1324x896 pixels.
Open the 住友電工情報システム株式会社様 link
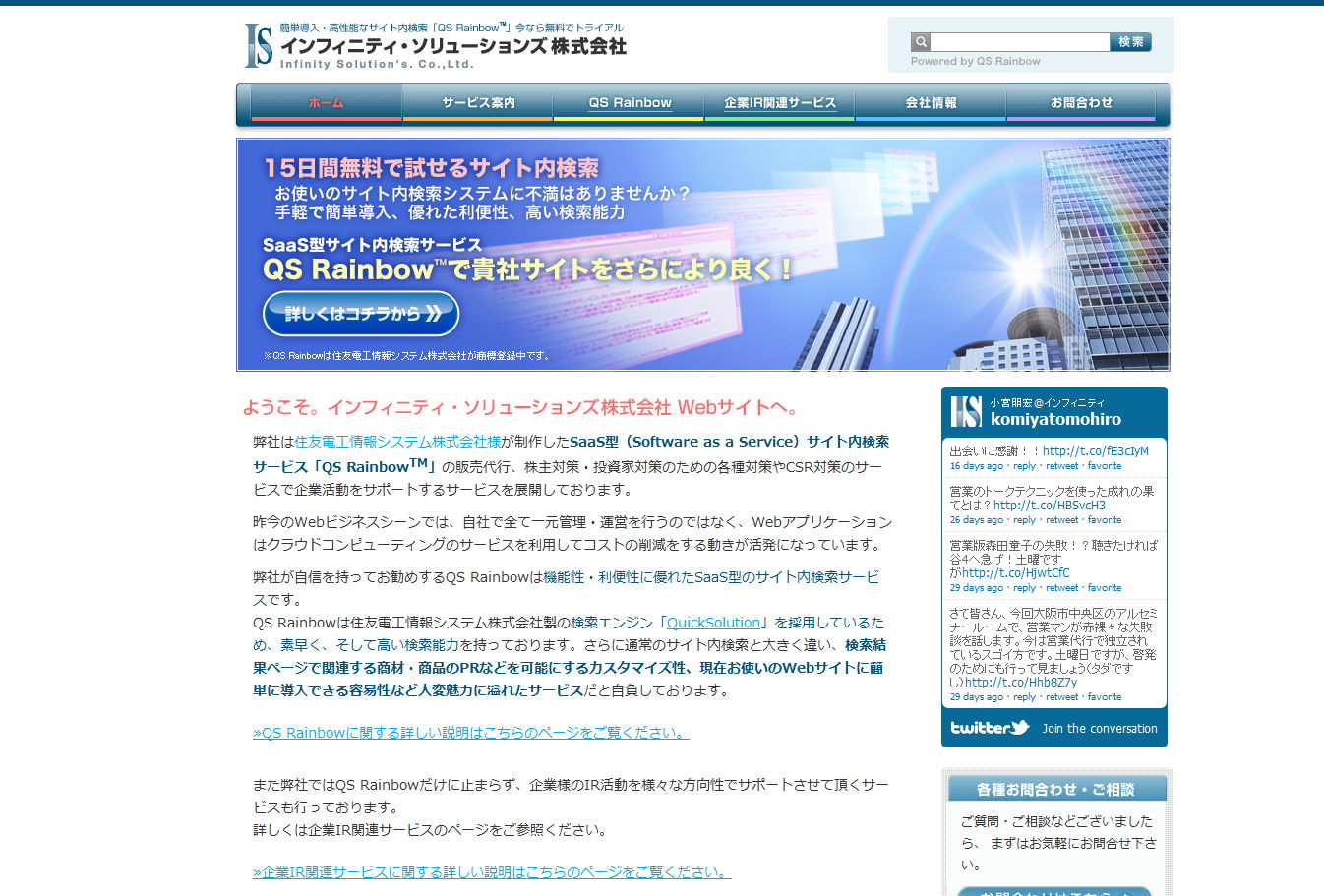397,442
